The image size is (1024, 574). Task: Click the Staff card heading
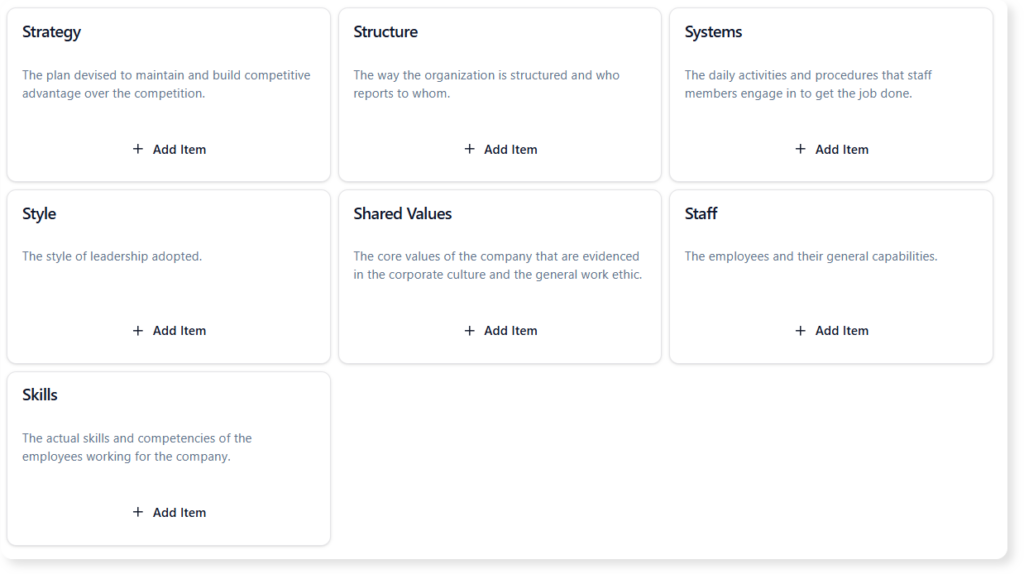(700, 214)
